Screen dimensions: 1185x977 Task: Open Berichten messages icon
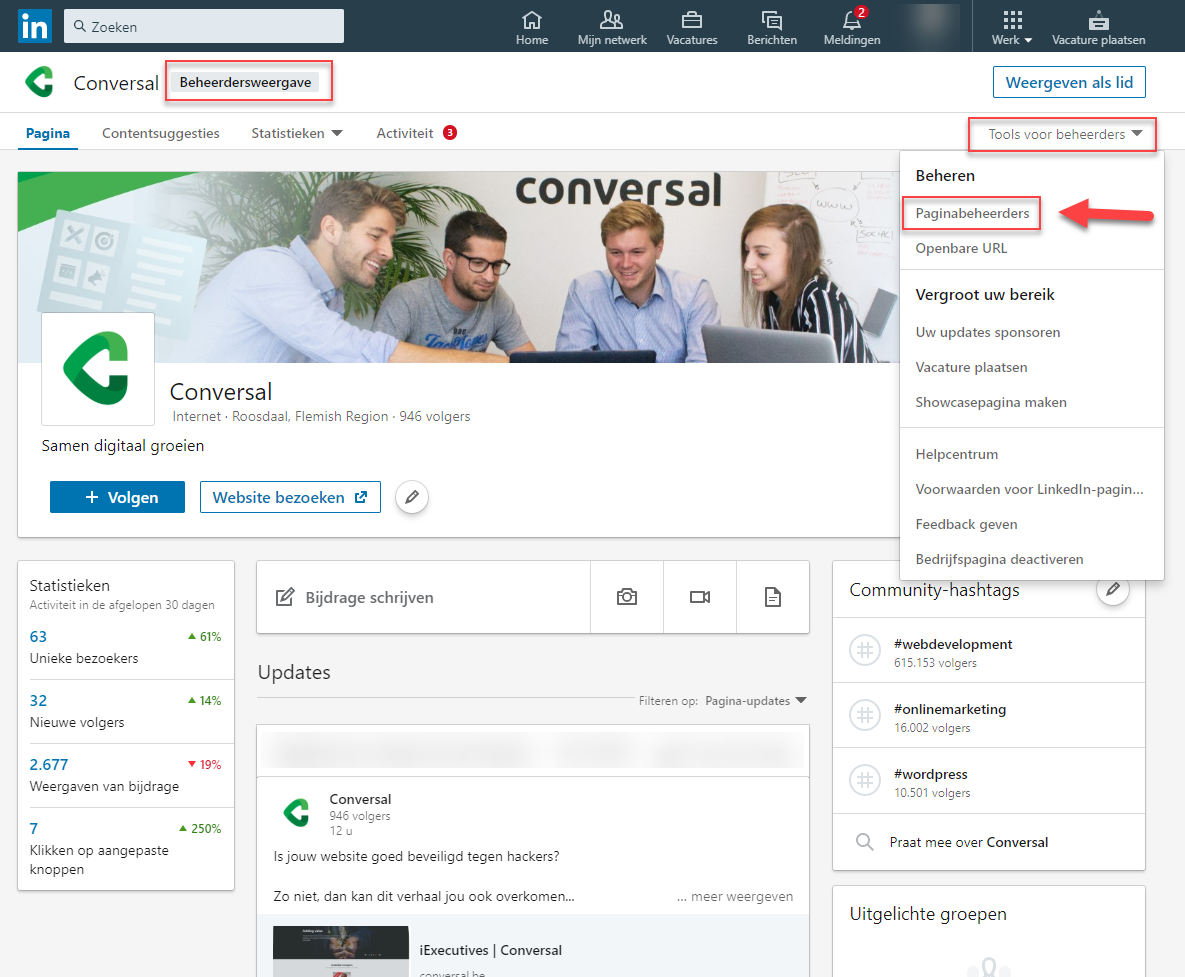click(x=772, y=20)
